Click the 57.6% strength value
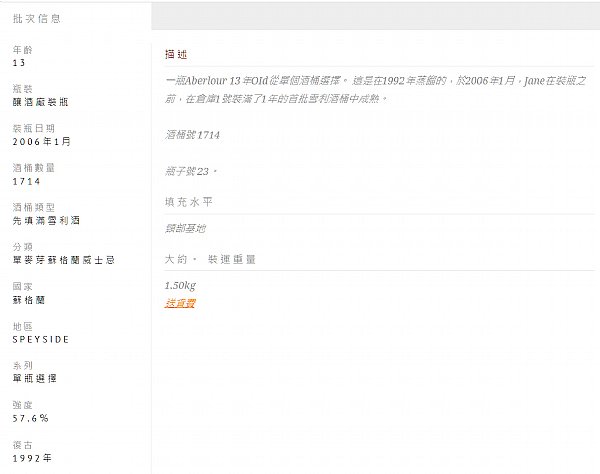This screenshot has width=600, height=474. 31,418
